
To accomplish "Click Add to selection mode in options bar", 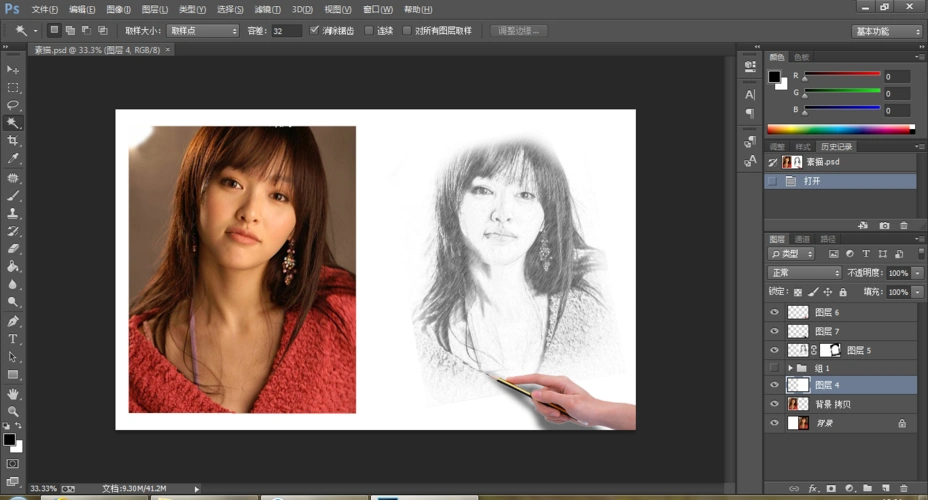I will click(x=70, y=31).
